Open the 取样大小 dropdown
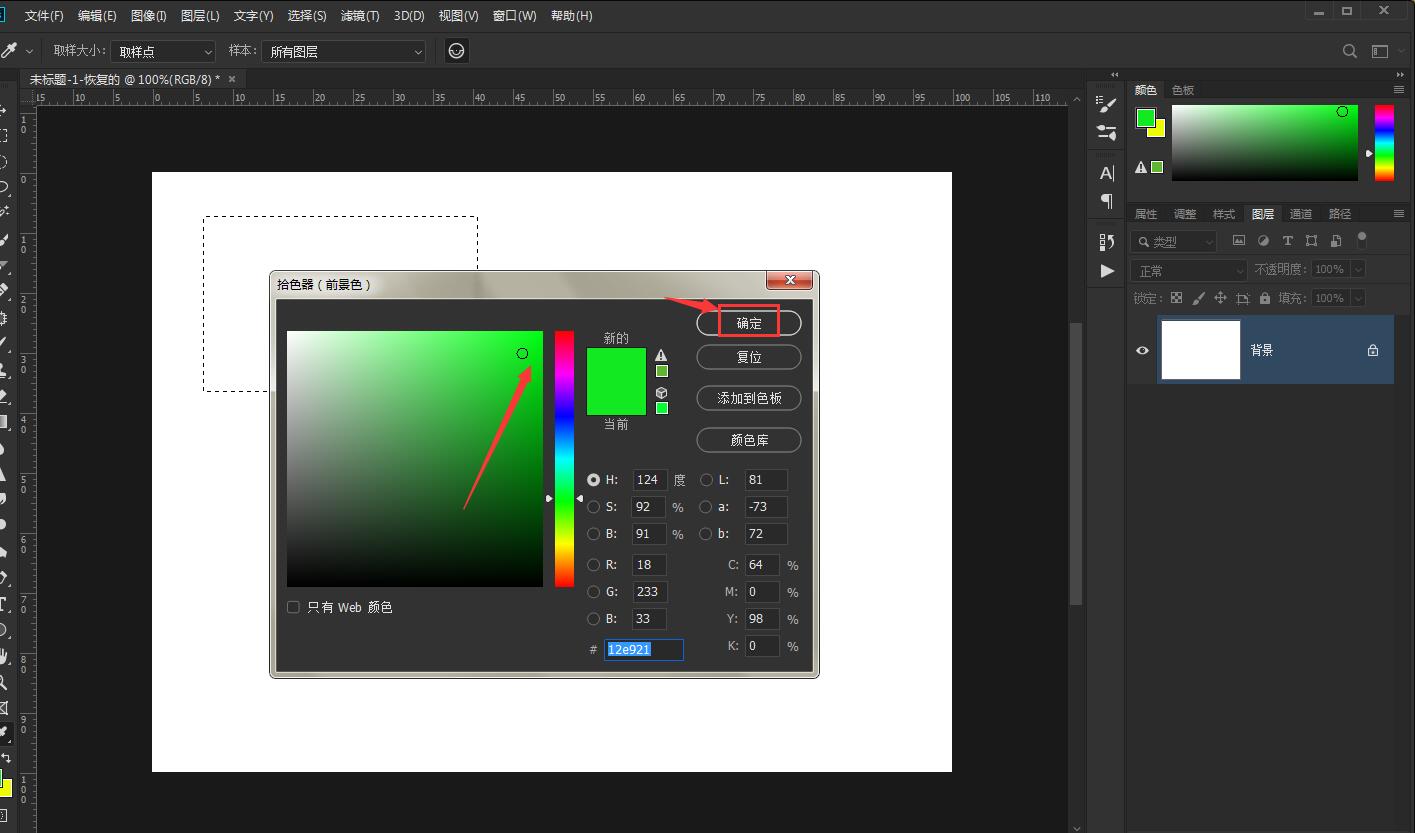 point(163,51)
